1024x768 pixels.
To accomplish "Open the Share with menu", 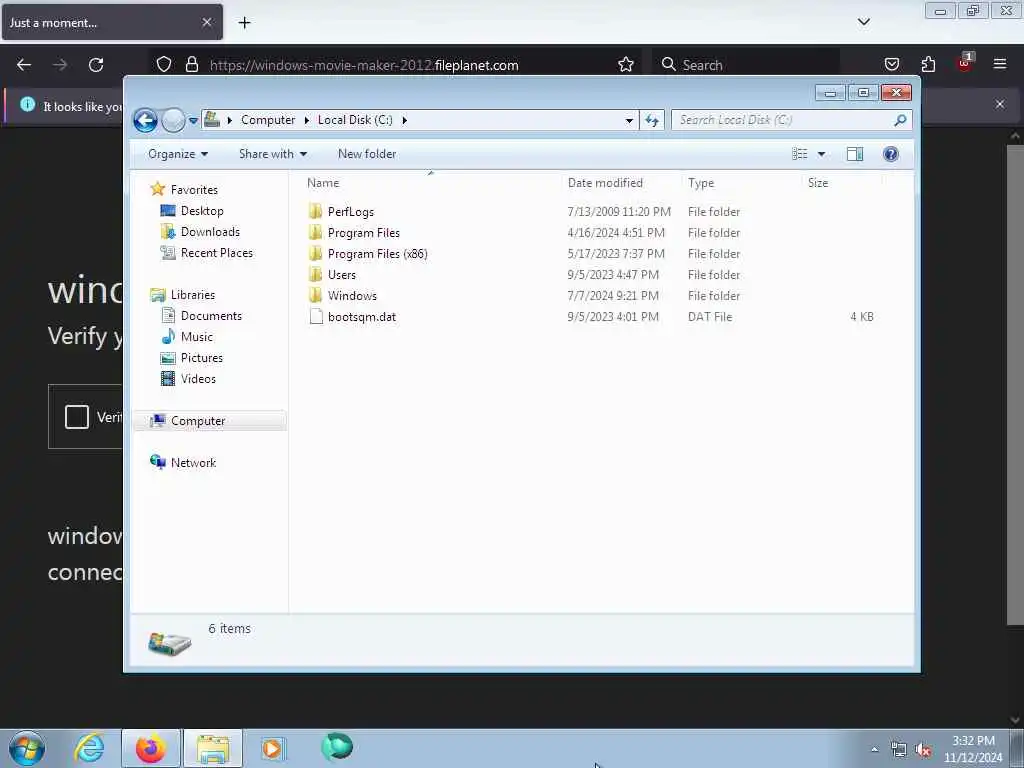I will [272, 154].
